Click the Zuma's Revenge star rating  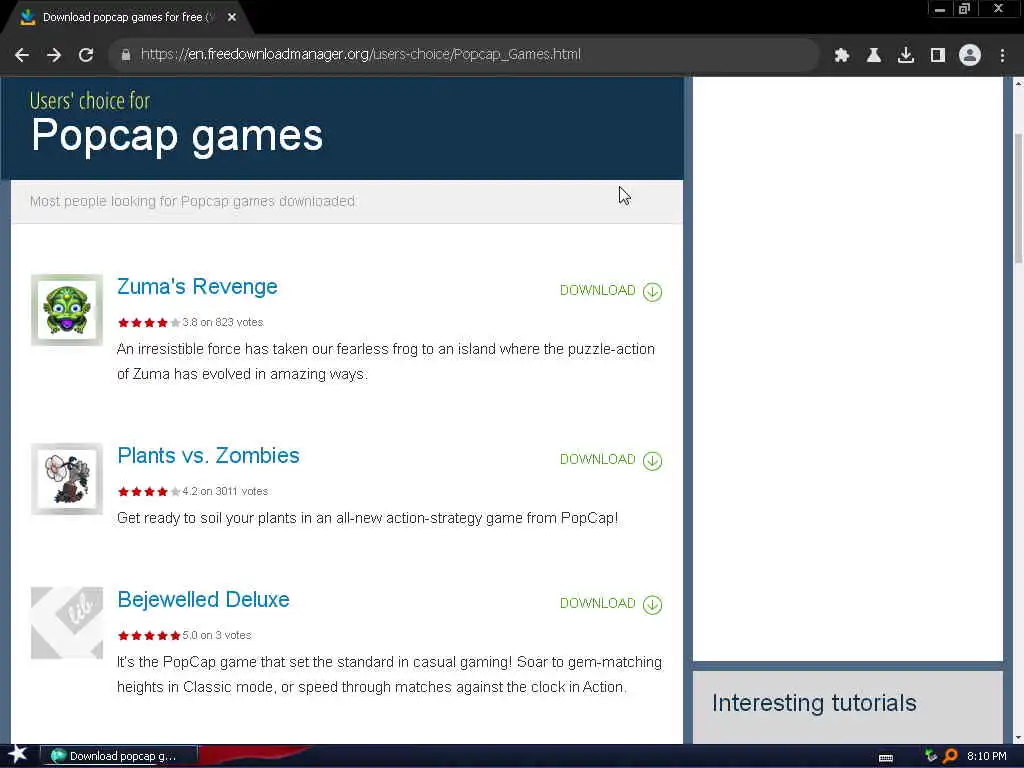coord(149,323)
